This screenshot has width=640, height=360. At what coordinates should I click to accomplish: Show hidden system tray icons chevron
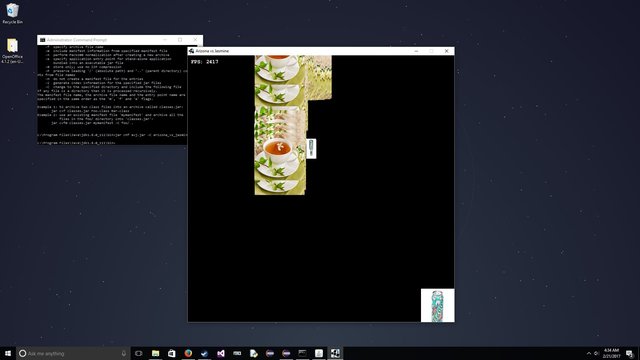tap(589, 353)
